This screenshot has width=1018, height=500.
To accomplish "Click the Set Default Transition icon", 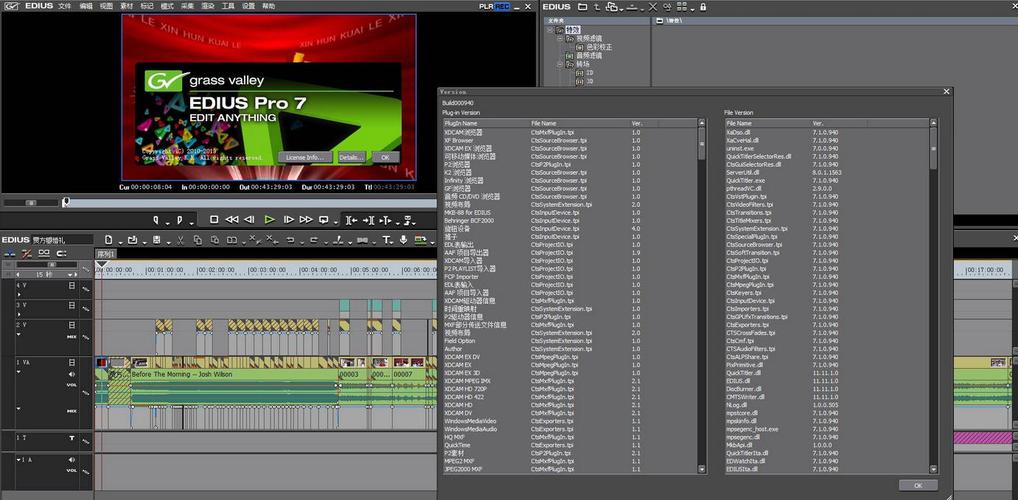I will [x=362, y=240].
